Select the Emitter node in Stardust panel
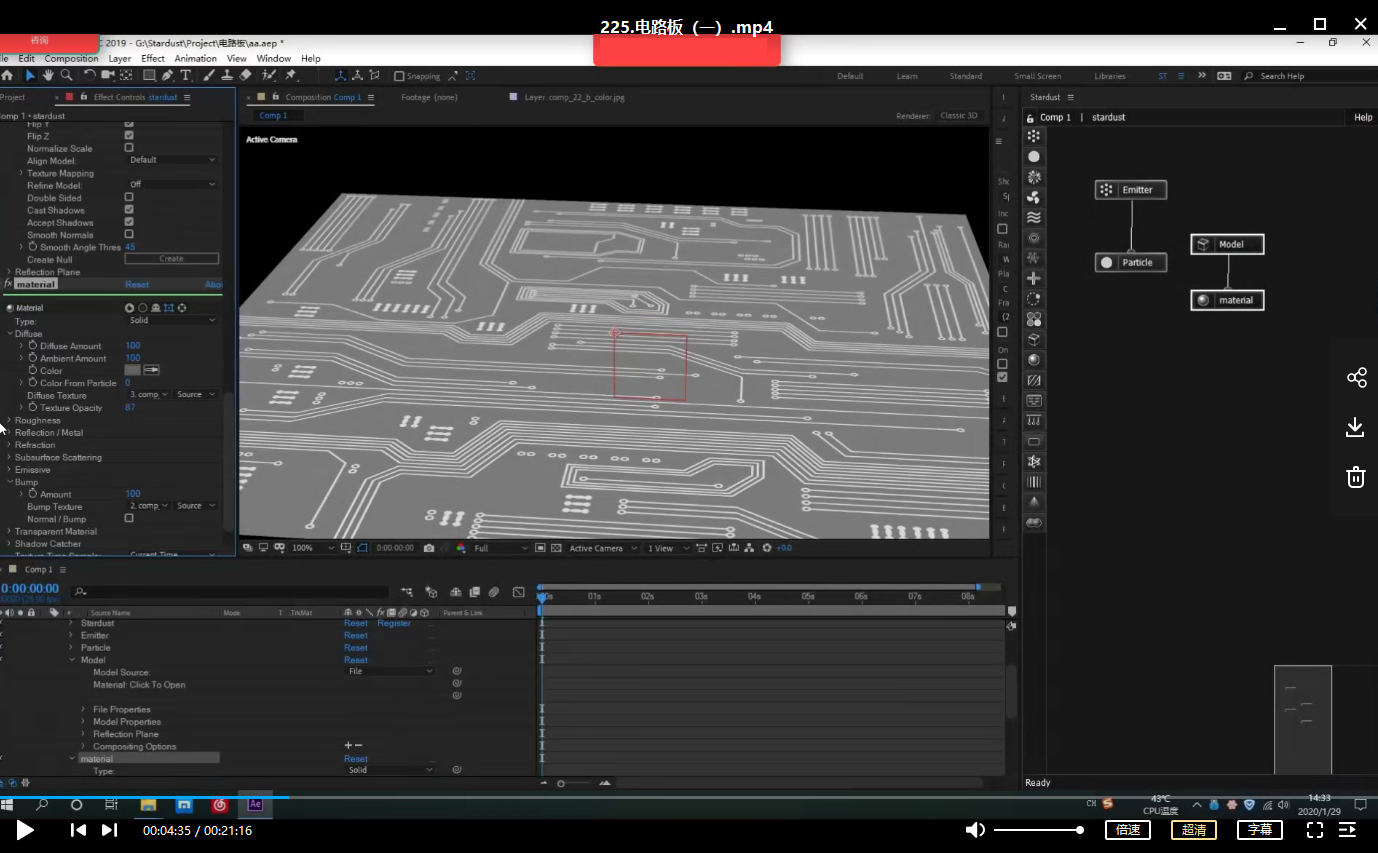The width and height of the screenshot is (1378, 853). (1130, 190)
